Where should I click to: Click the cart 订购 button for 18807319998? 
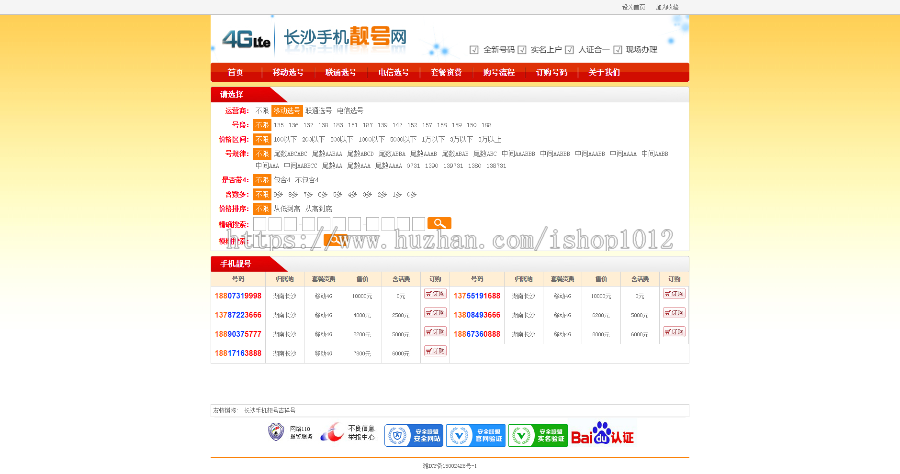435,294
